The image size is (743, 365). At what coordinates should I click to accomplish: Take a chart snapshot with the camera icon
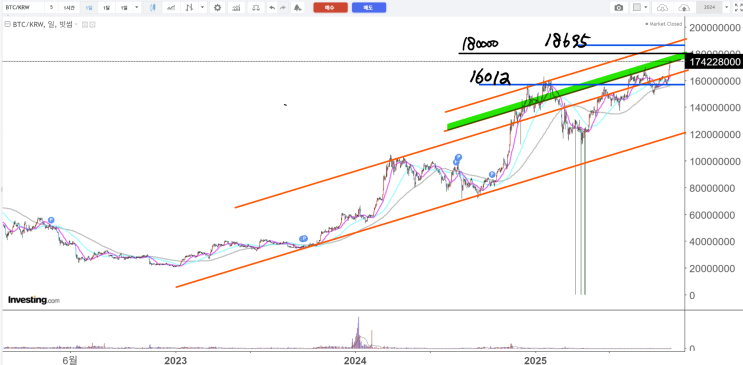click(x=619, y=8)
